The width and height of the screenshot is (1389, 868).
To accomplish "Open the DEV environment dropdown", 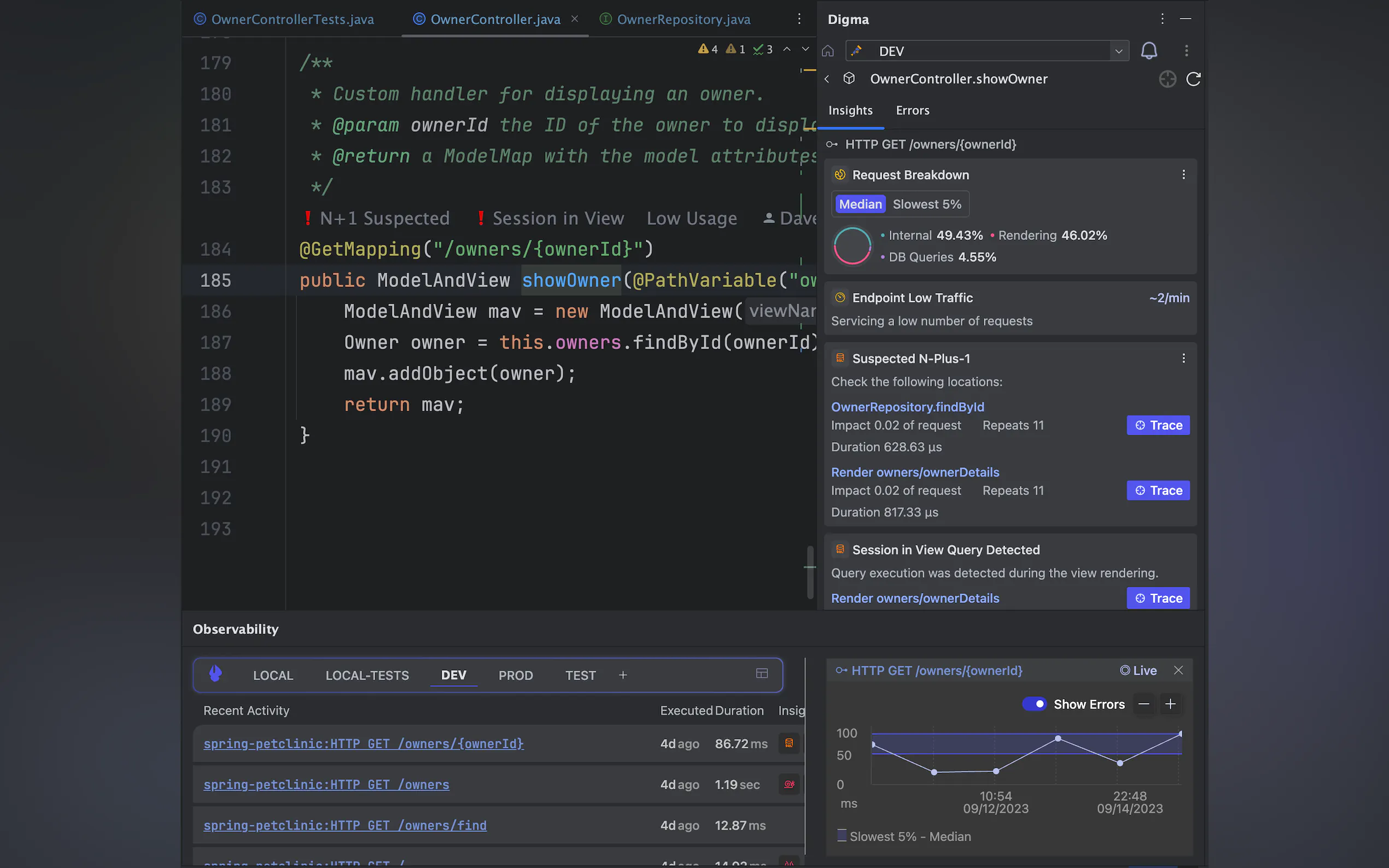I will pos(1118,50).
